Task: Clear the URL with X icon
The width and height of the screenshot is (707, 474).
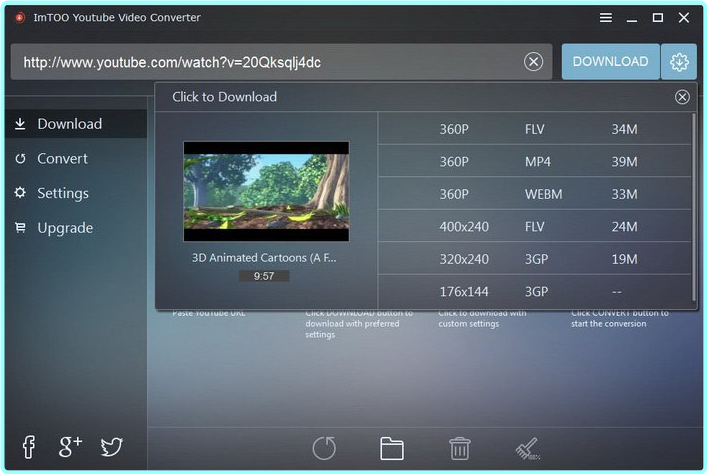Action: coord(534,62)
